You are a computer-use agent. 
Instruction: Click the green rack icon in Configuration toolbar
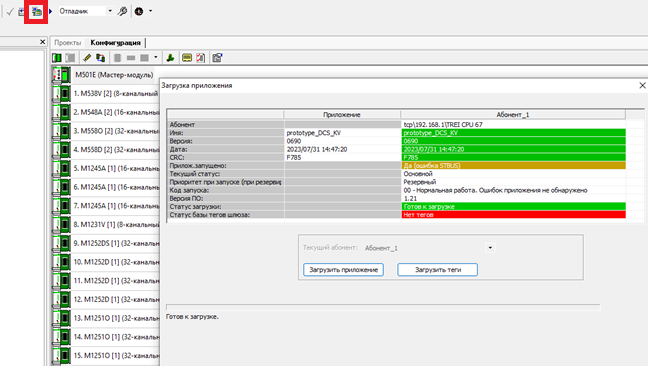(57, 58)
